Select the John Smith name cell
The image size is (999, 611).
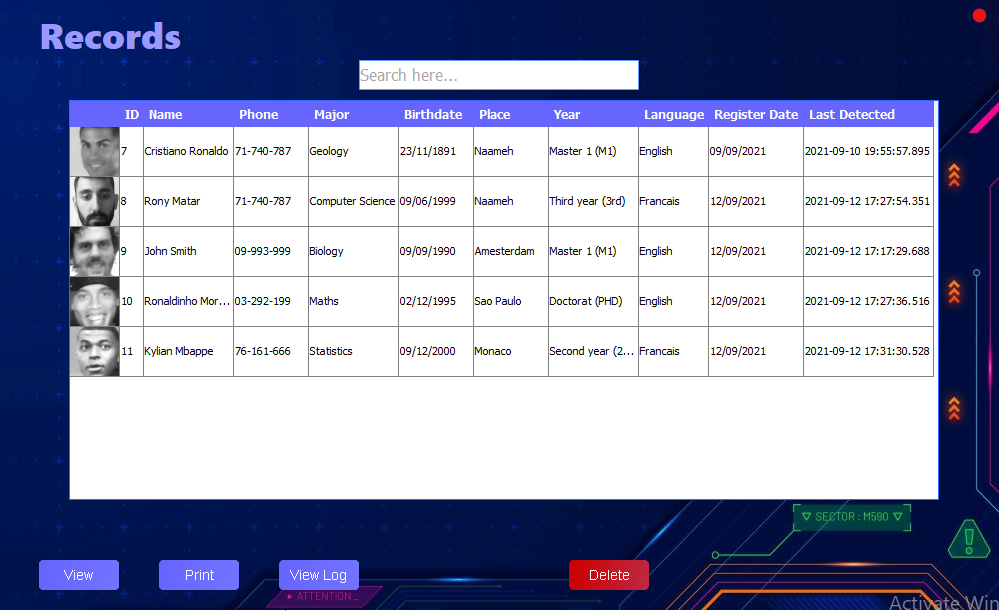coord(188,252)
